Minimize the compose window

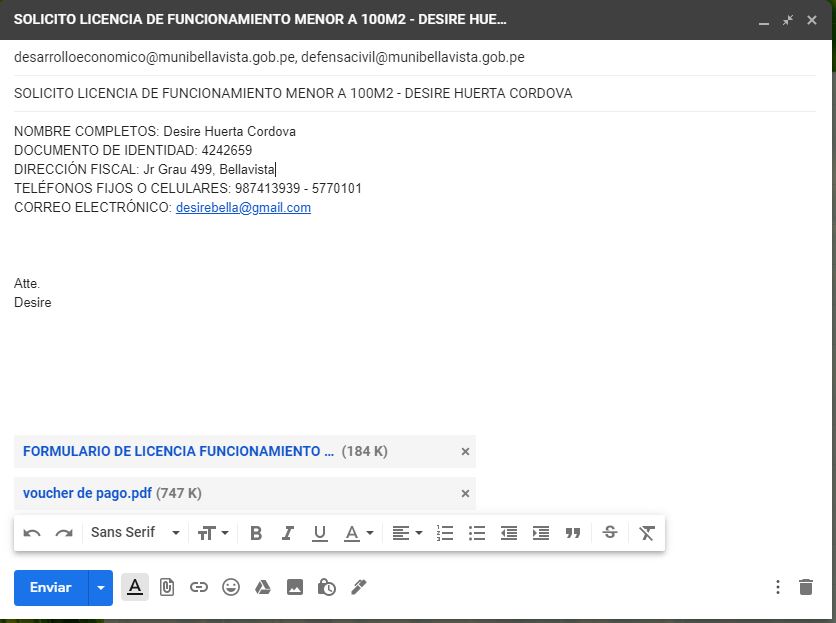[x=764, y=21]
